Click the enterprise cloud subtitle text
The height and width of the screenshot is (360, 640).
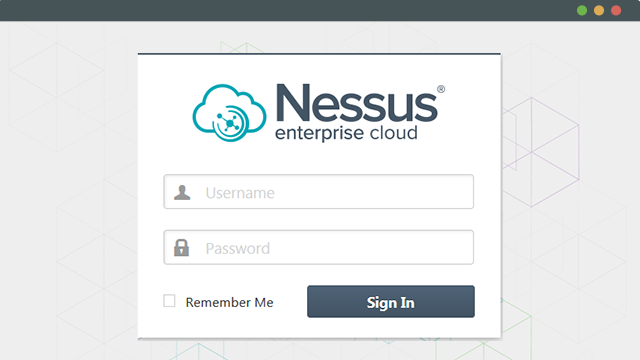[x=346, y=133]
